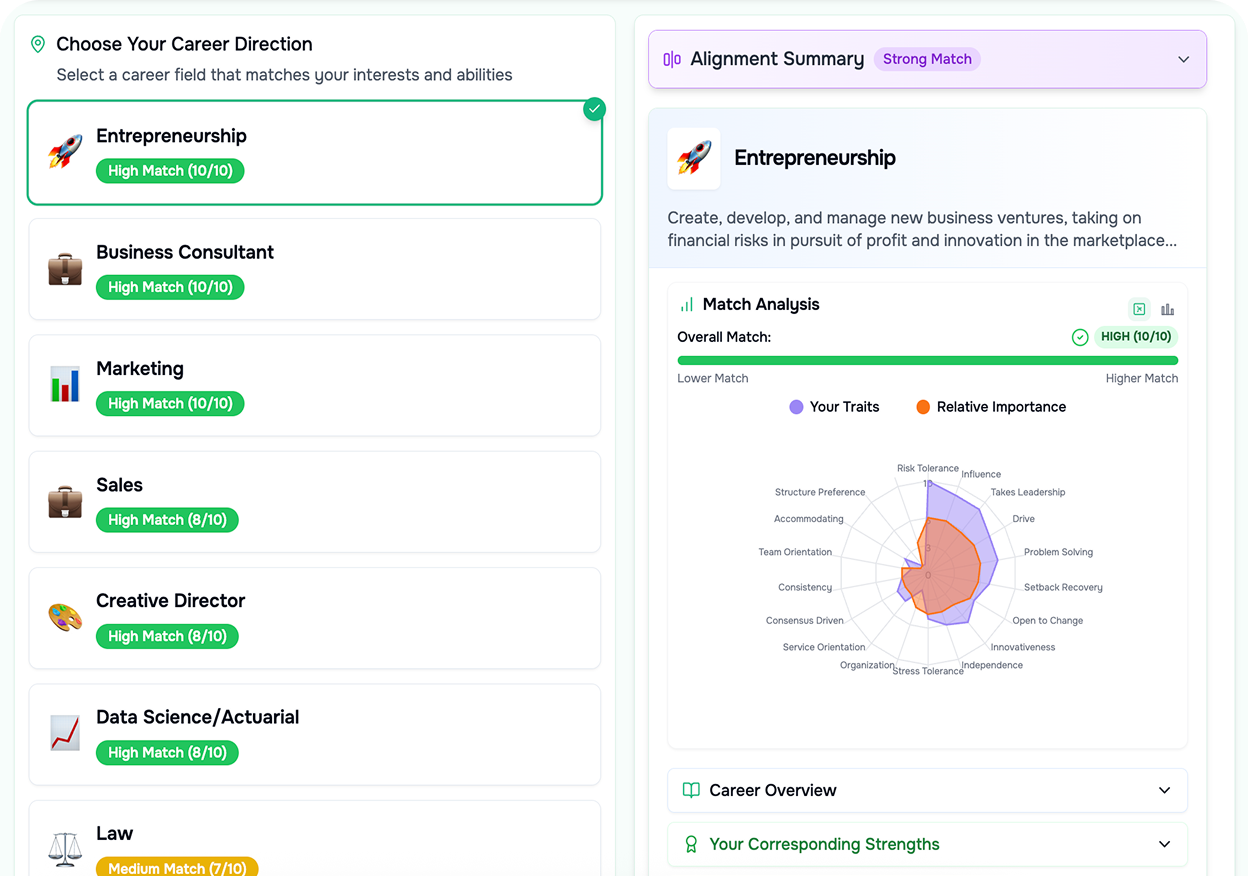Viewport: 1248px width, 876px height.
Task: Click the Sales High Match (8/10) badge
Action: click(x=167, y=520)
